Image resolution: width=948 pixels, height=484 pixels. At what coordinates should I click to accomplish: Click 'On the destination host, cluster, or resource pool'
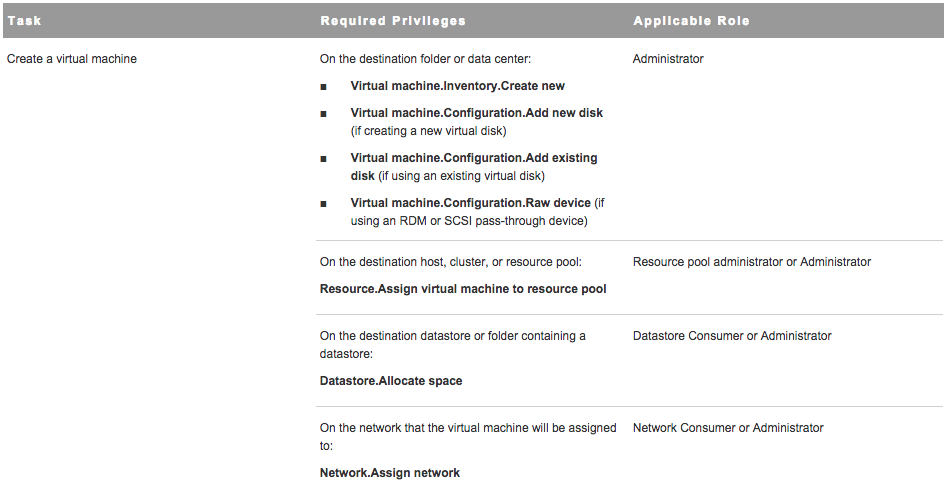click(451, 262)
